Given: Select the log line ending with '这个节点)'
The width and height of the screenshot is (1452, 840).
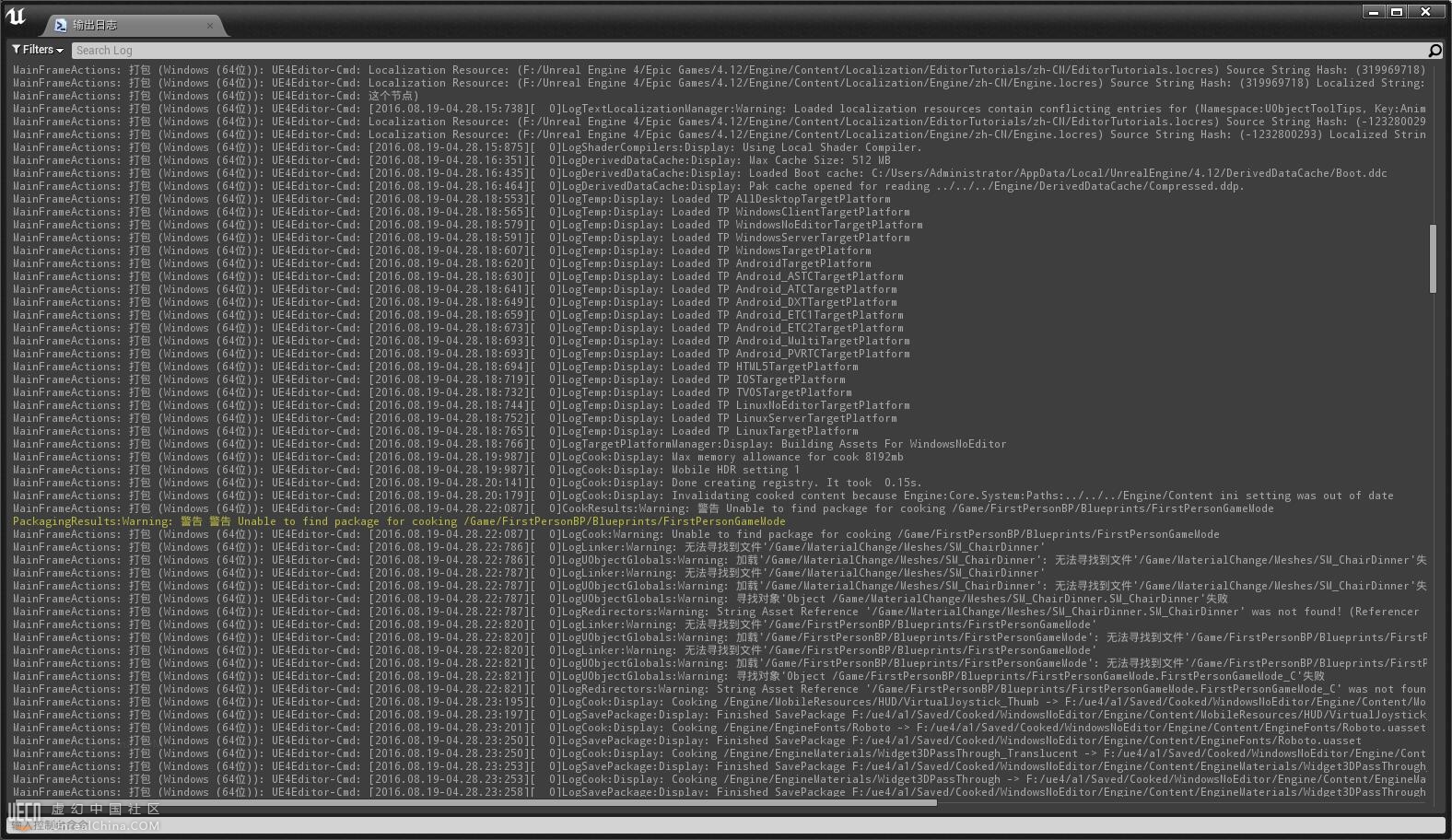Looking at the screenshot, I should pyautogui.click(x=216, y=96).
